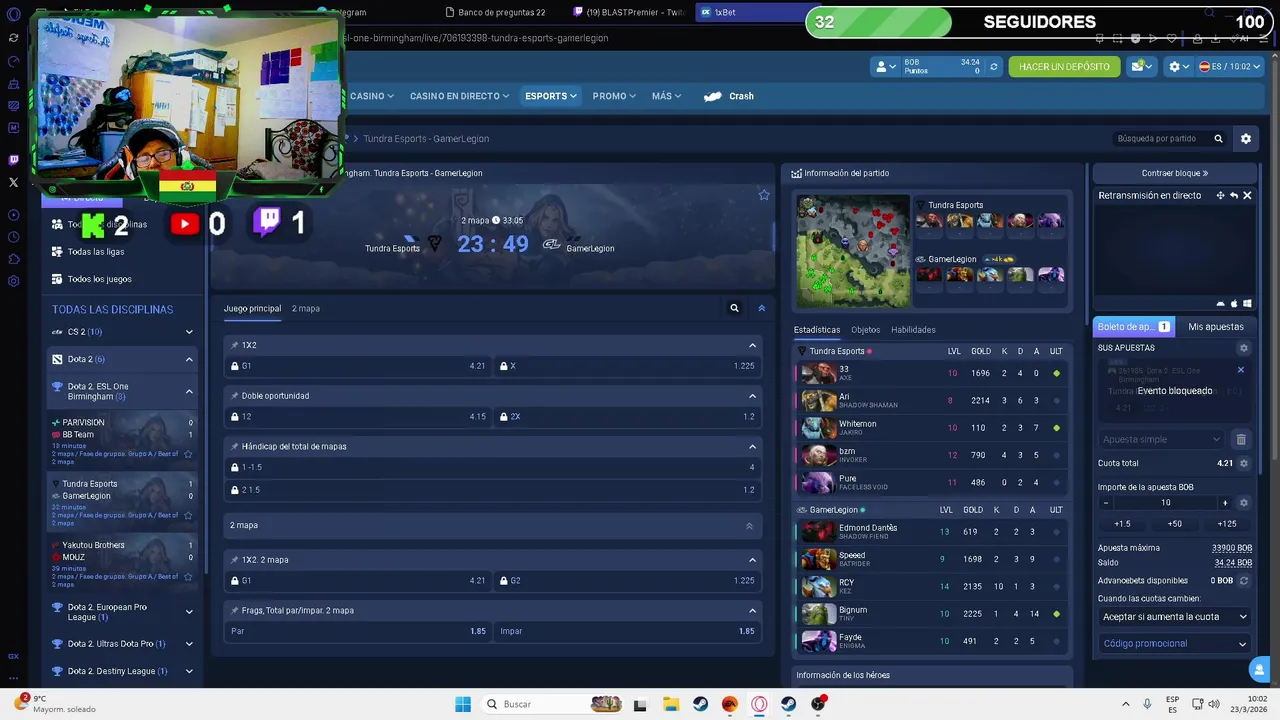The image size is (1280, 720).
Task: Switch to the 2 mapa tab
Action: (306, 308)
